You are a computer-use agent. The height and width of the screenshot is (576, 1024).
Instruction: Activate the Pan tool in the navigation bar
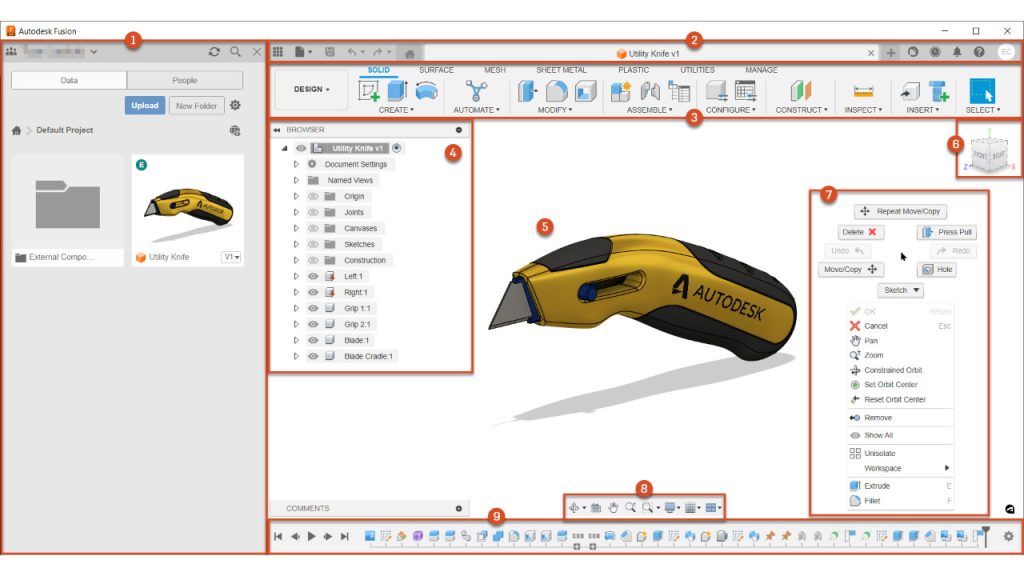coord(614,507)
